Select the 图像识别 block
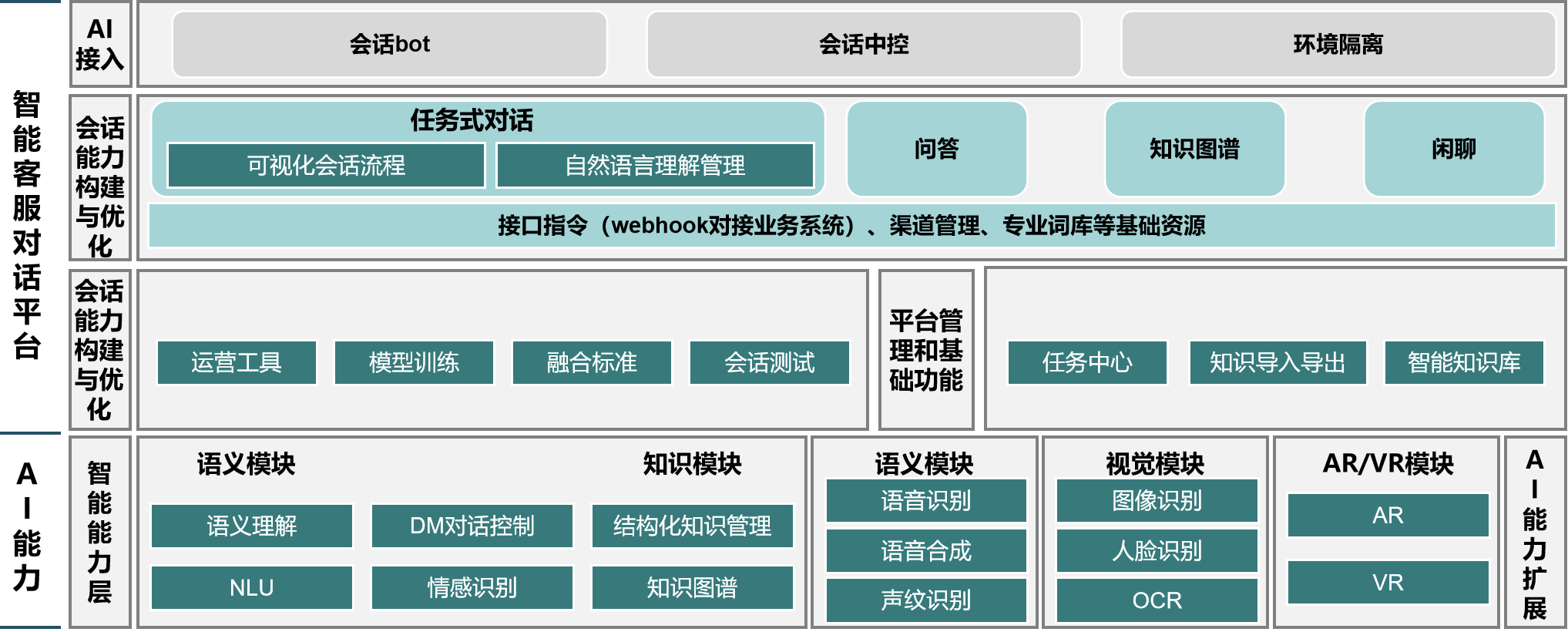The image size is (1568, 632). pyautogui.click(x=1157, y=501)
